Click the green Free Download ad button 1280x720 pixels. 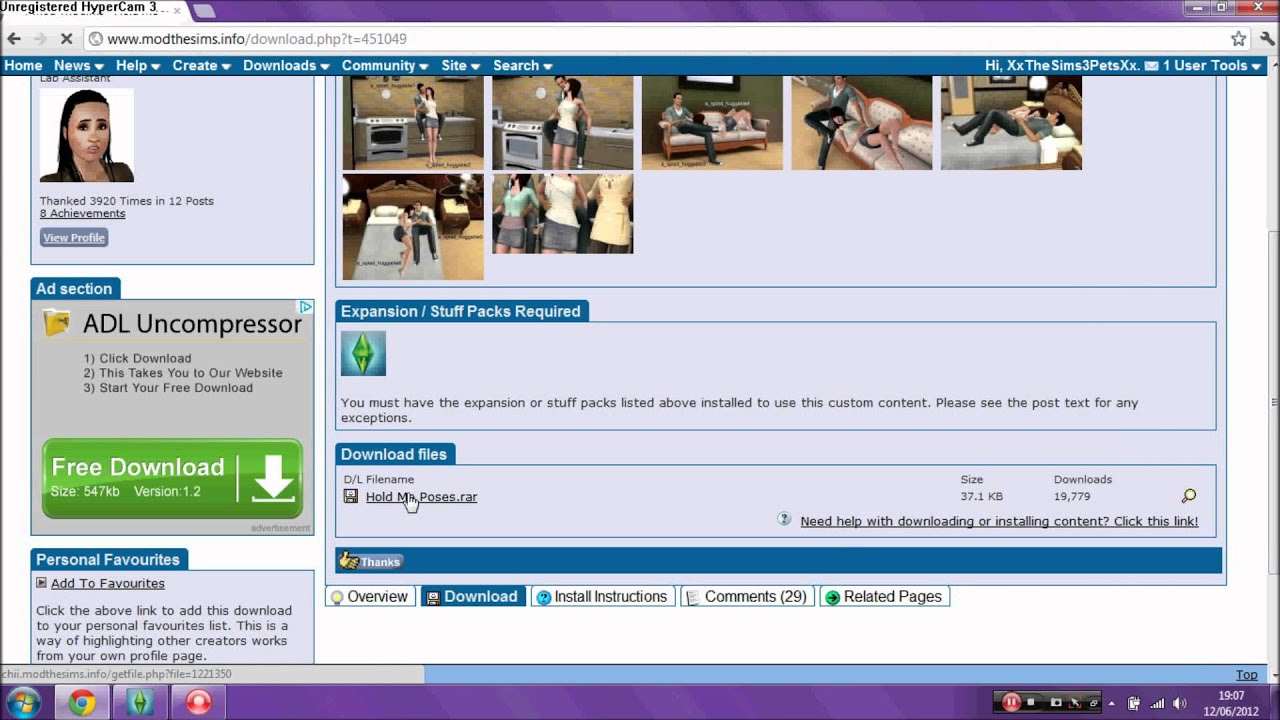click(x=172, y=479)
